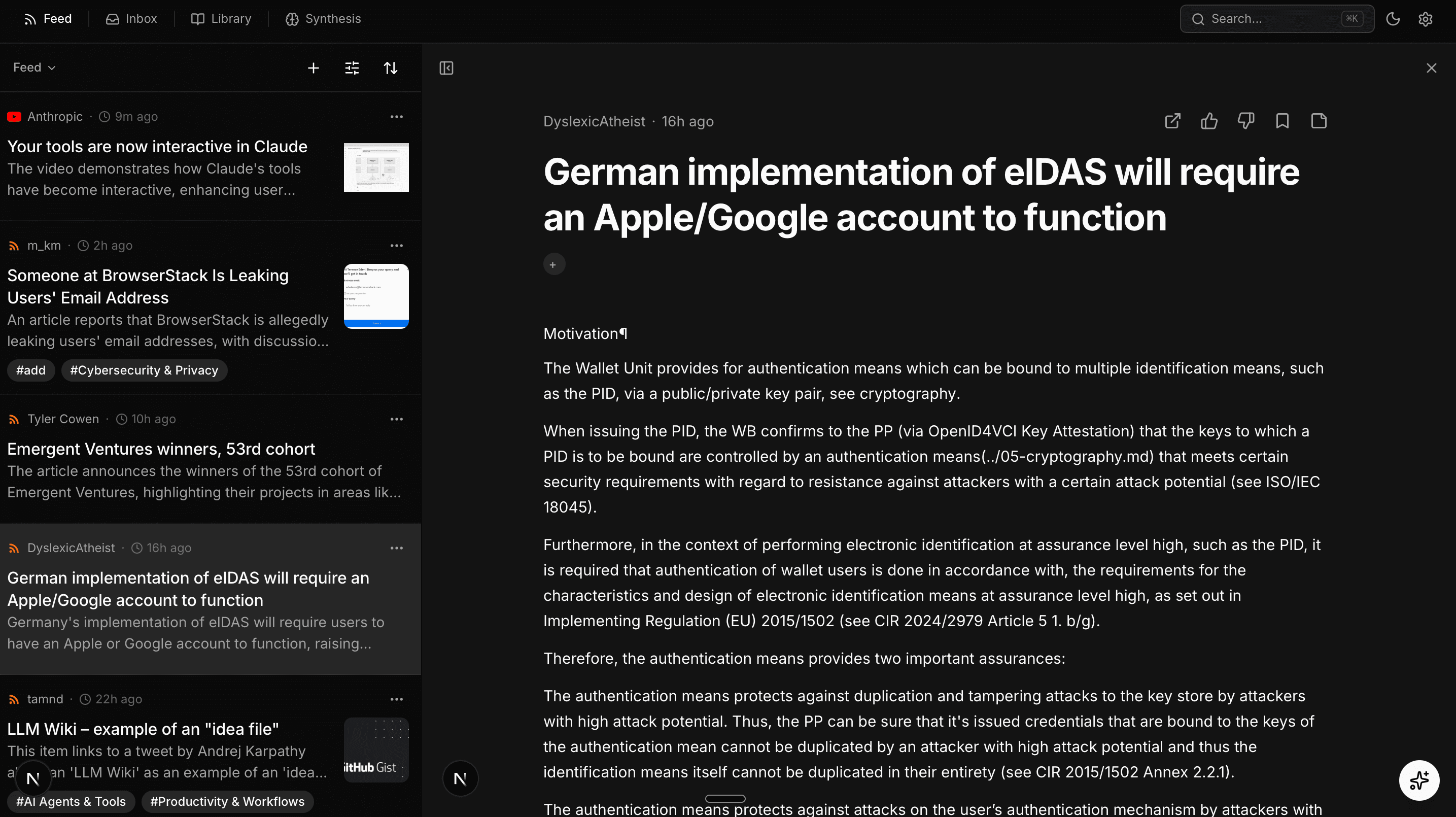This screenshot has width=1456, height=817.
Task: Toggle the #AI Agents & Tools tag
Action: click(x=70, y=801)
